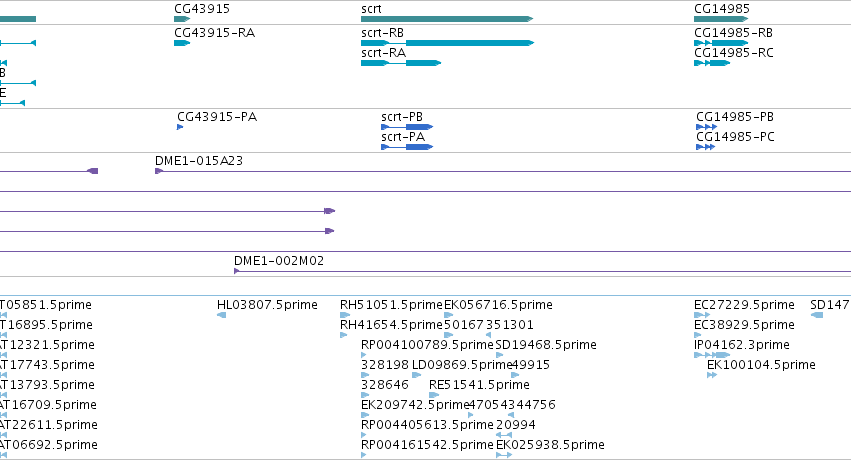Select the scrt gene bar glyph

tap(447, 19)
